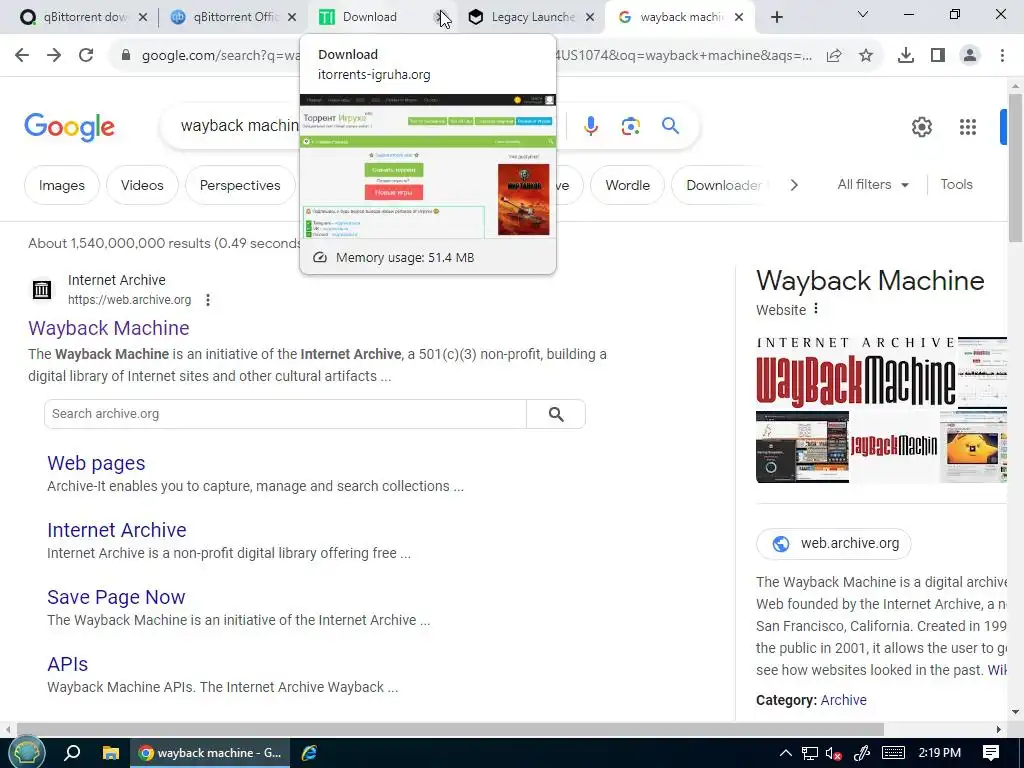This screenshot has height=768, width=1024.
Task: Filter results by Images
Action: [x=61, y=185]
